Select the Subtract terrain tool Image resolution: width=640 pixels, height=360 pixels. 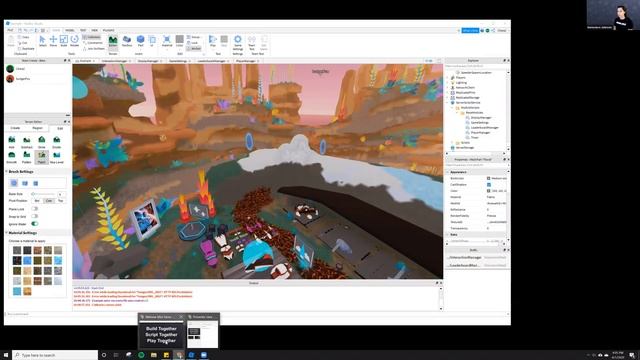[27, 142]
